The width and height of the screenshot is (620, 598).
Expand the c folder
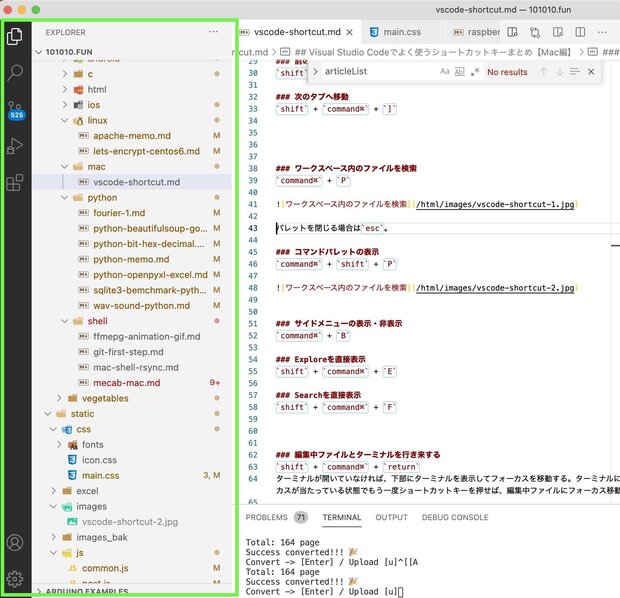65,74
